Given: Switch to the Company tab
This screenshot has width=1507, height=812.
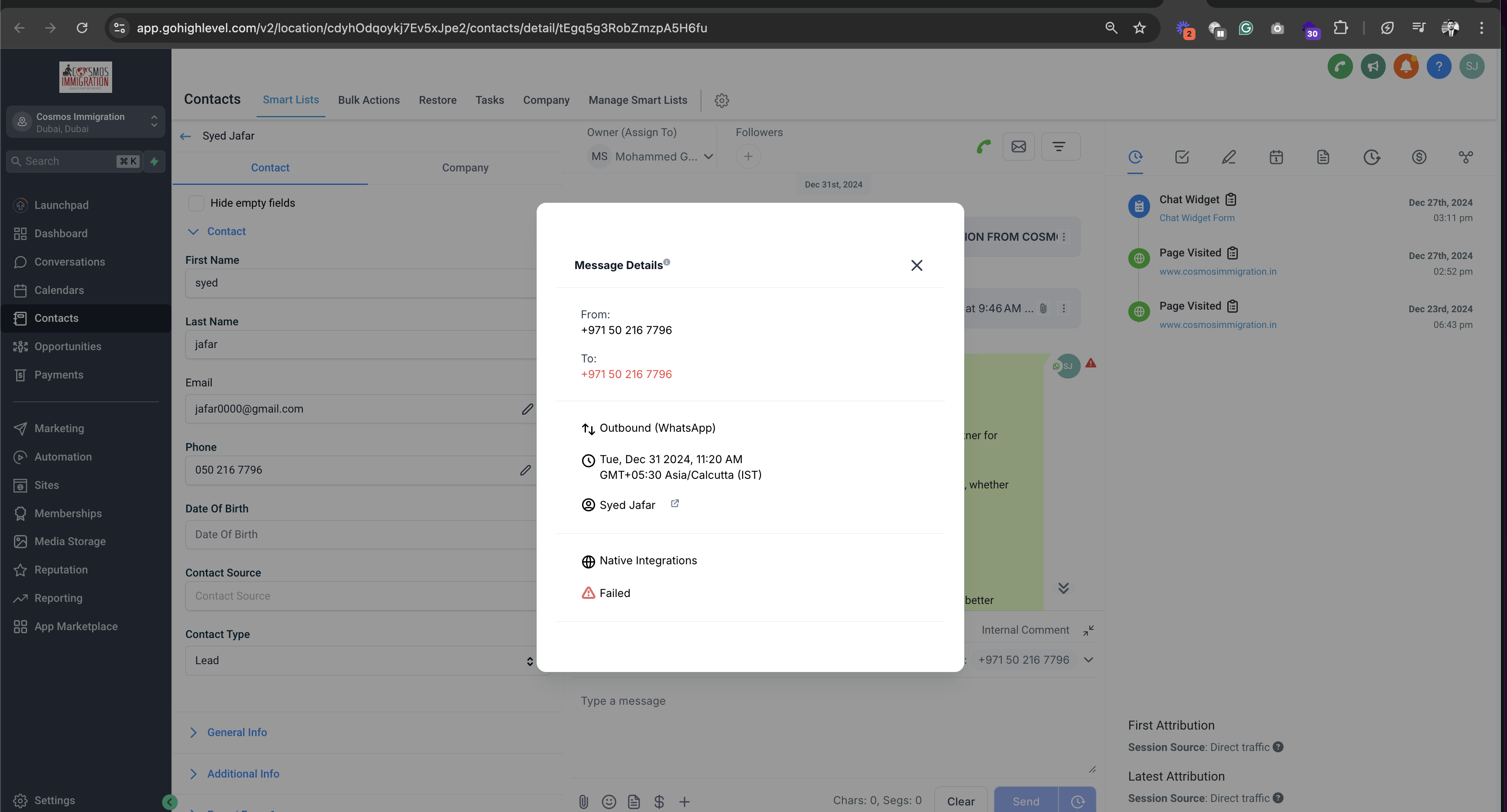Looking at the screenshot, I should coord(465,168).
